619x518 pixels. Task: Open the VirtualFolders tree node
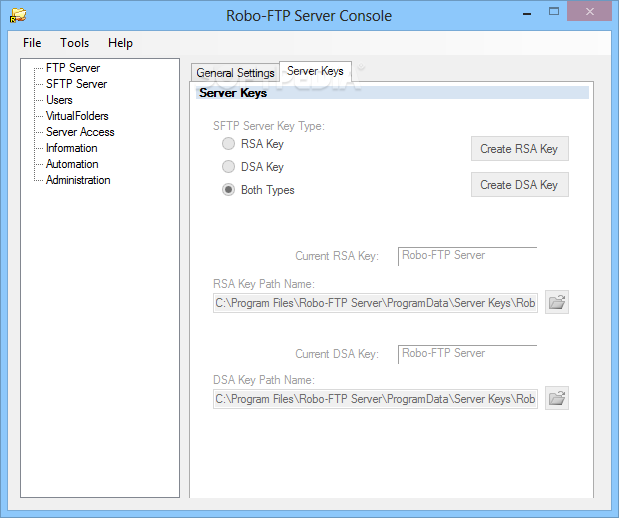[77, 116]
